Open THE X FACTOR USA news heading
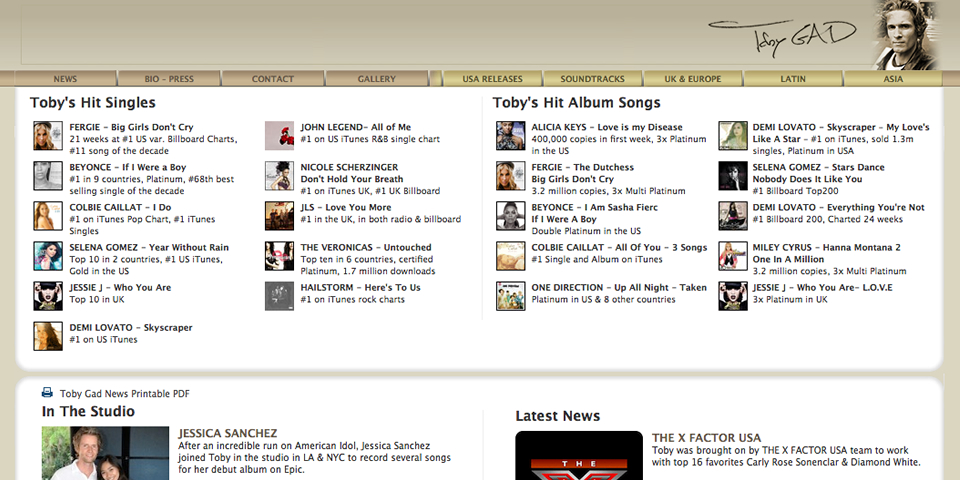Image resolution: width=960 pixels, height=480 pixels. pyautogui.click(x=707, y=438)
